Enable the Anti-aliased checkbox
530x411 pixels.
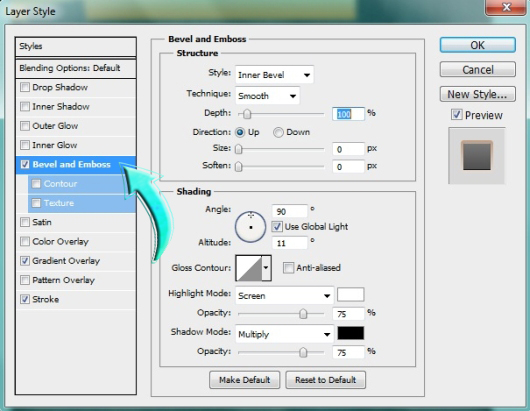(288, 268)
